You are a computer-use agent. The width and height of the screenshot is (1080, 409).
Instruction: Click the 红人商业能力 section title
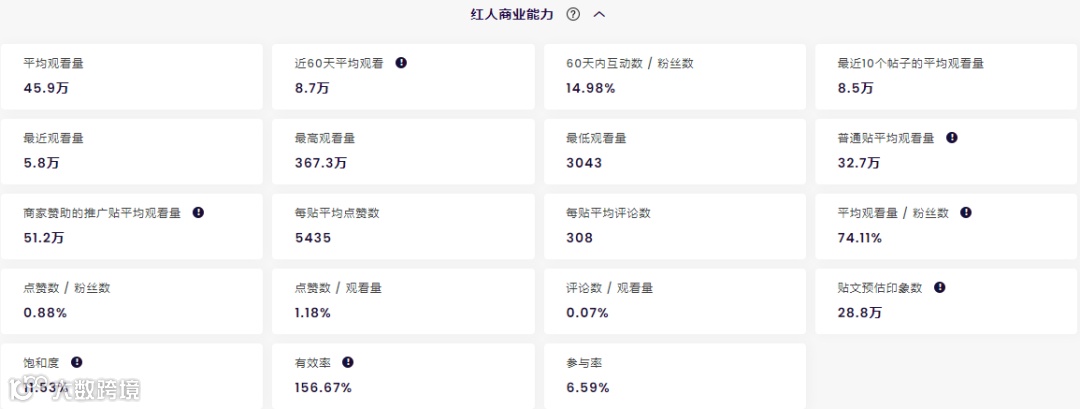coord(511,14)
